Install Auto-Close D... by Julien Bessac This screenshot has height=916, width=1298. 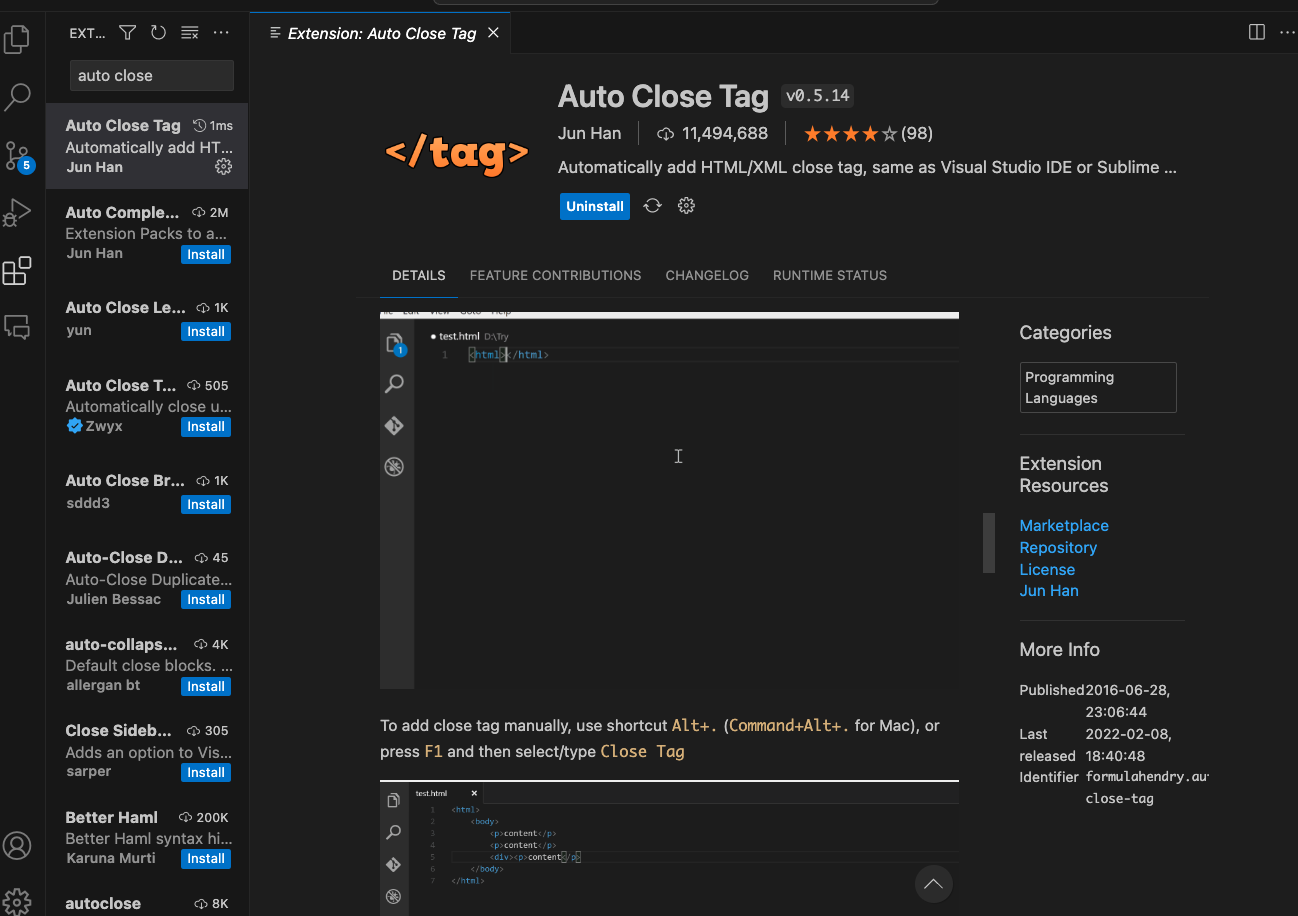206,599
